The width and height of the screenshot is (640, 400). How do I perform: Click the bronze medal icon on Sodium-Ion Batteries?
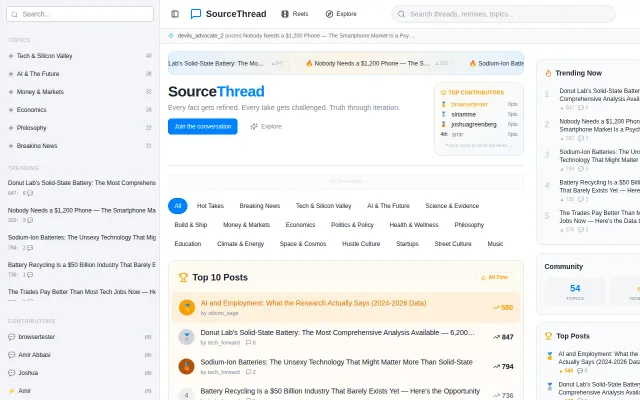point(187,366)
